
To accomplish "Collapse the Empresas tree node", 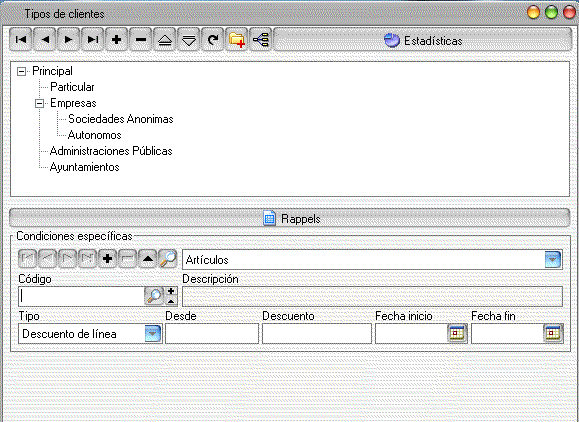I will click(x=40, y=103).
